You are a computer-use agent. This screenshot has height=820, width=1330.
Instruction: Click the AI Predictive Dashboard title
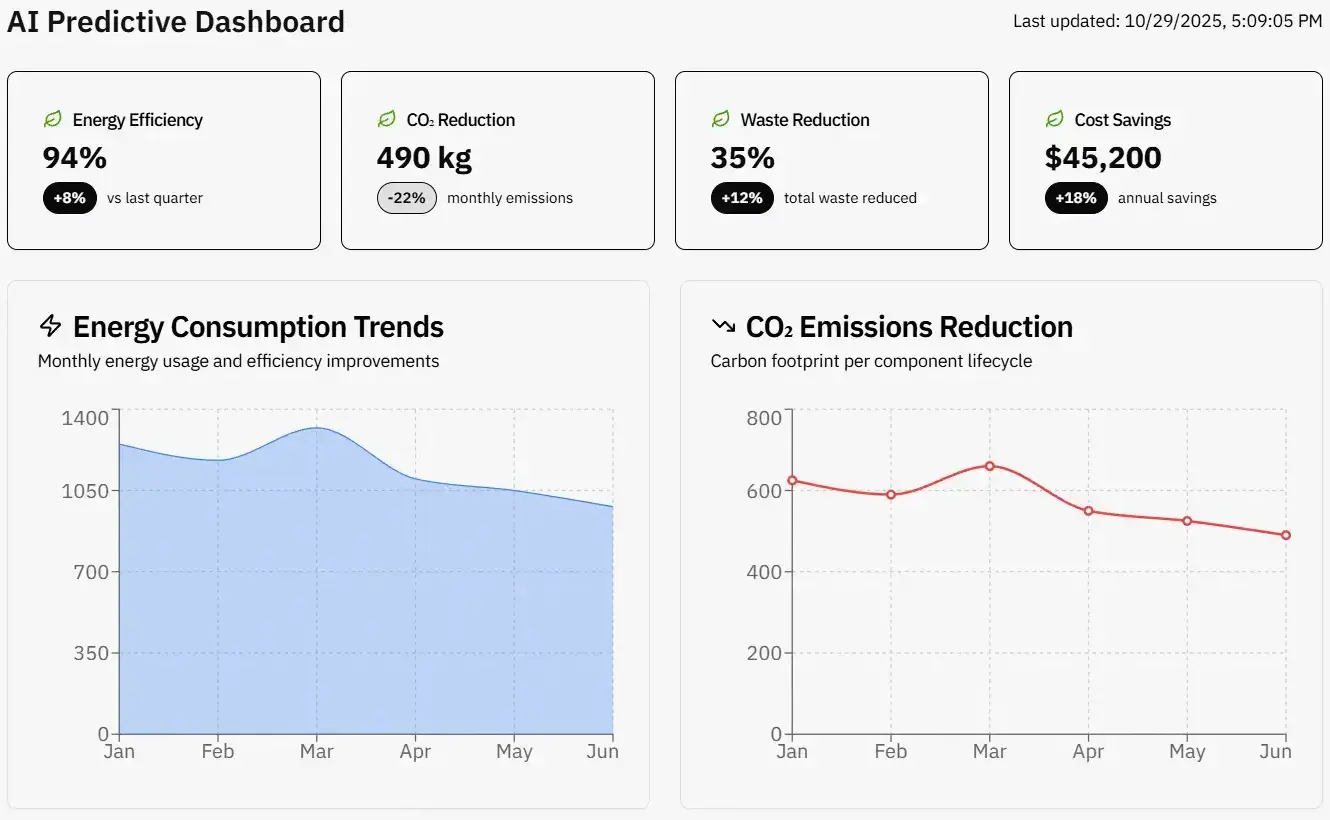click(x=176, y=21)
